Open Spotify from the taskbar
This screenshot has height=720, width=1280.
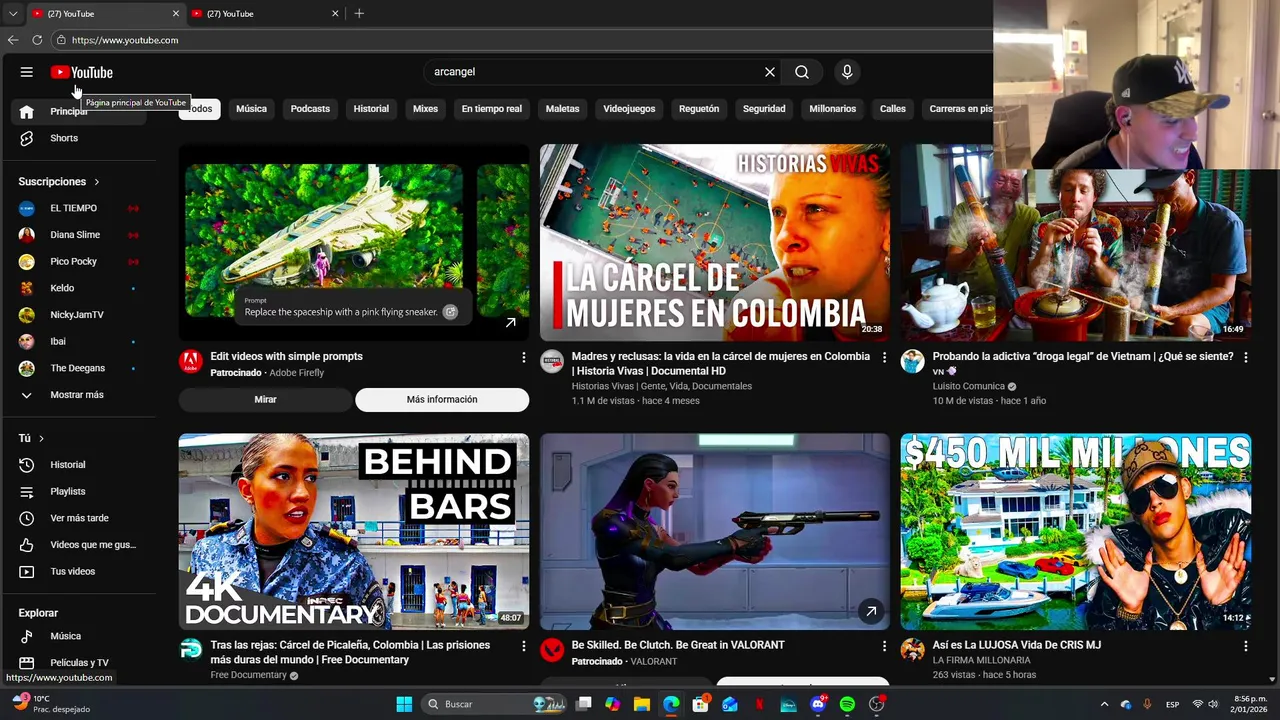coord(847,704)
